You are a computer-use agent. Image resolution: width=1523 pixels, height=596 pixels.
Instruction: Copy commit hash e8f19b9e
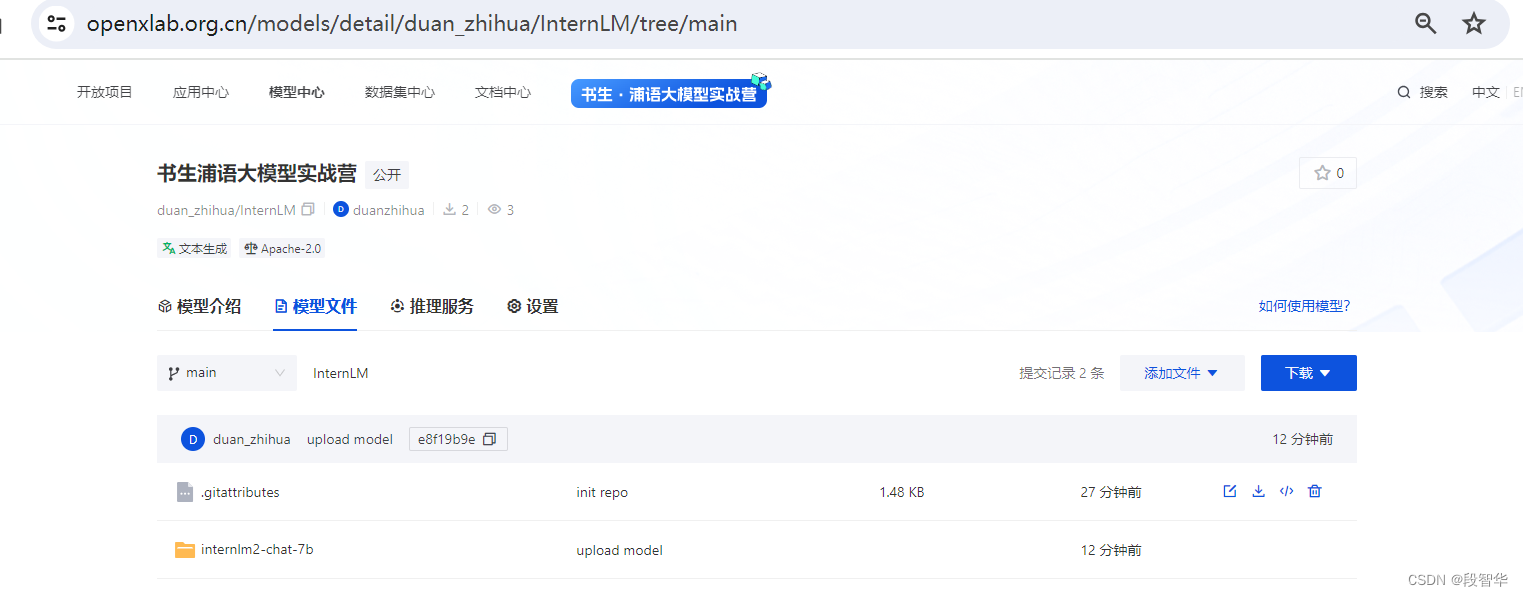(489, 439)
